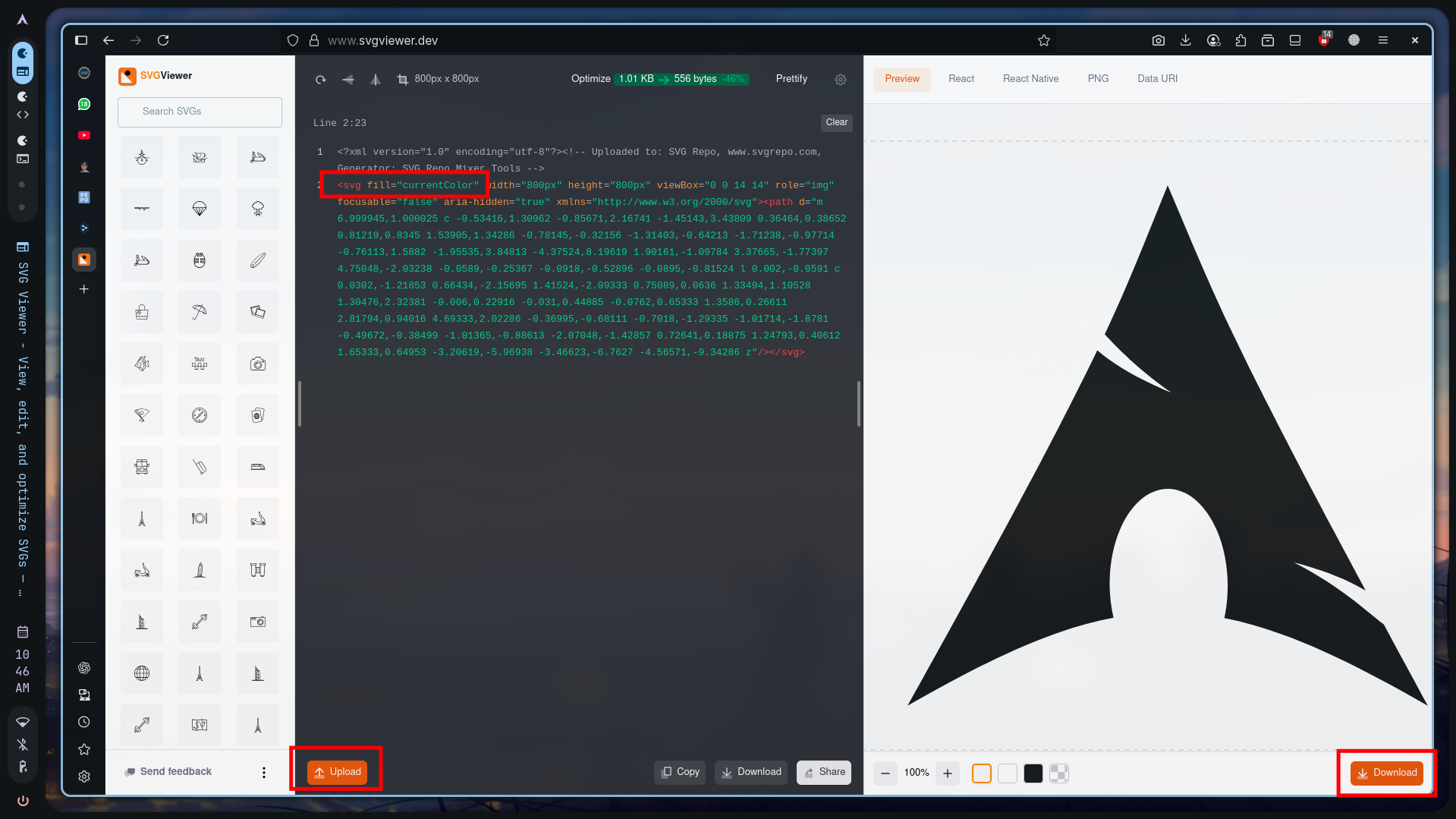Choose the taxi SVG icon
Viewport: 1456px width, 819px height.
pyautogui.click(x=200, y=364)
